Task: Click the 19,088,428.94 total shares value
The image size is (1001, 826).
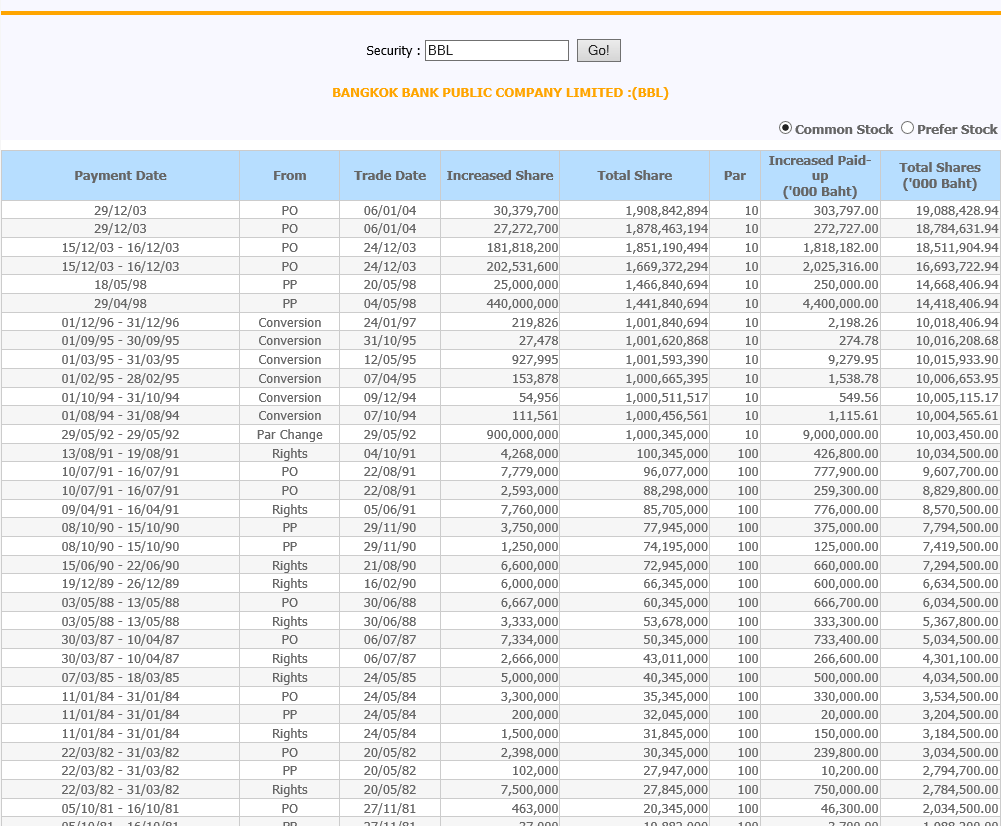Action: click(956, 211)
